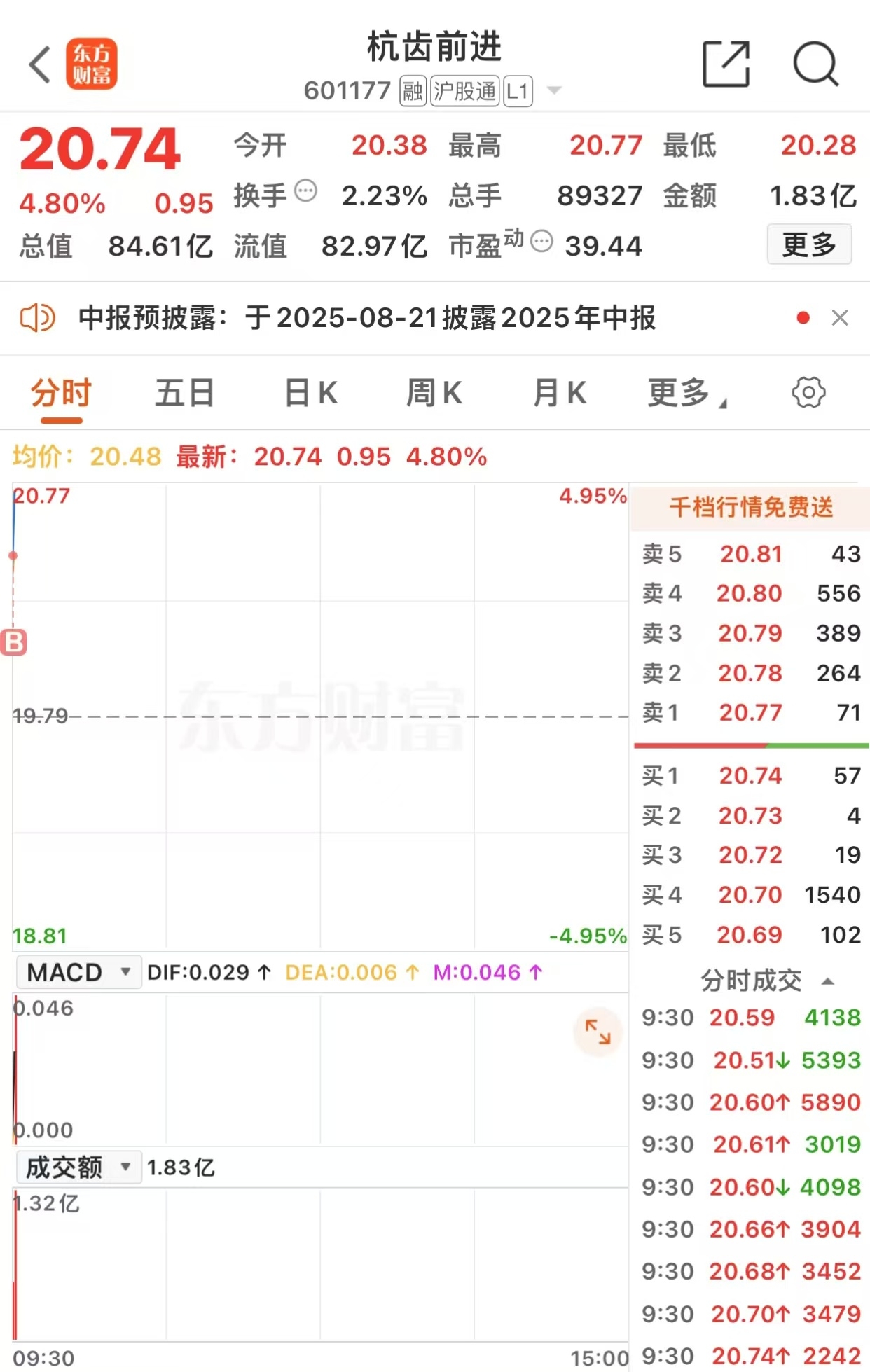Switch to the 日K tab
The image size is (870, 1372).
pyautogui.click(x=310, y=393)
